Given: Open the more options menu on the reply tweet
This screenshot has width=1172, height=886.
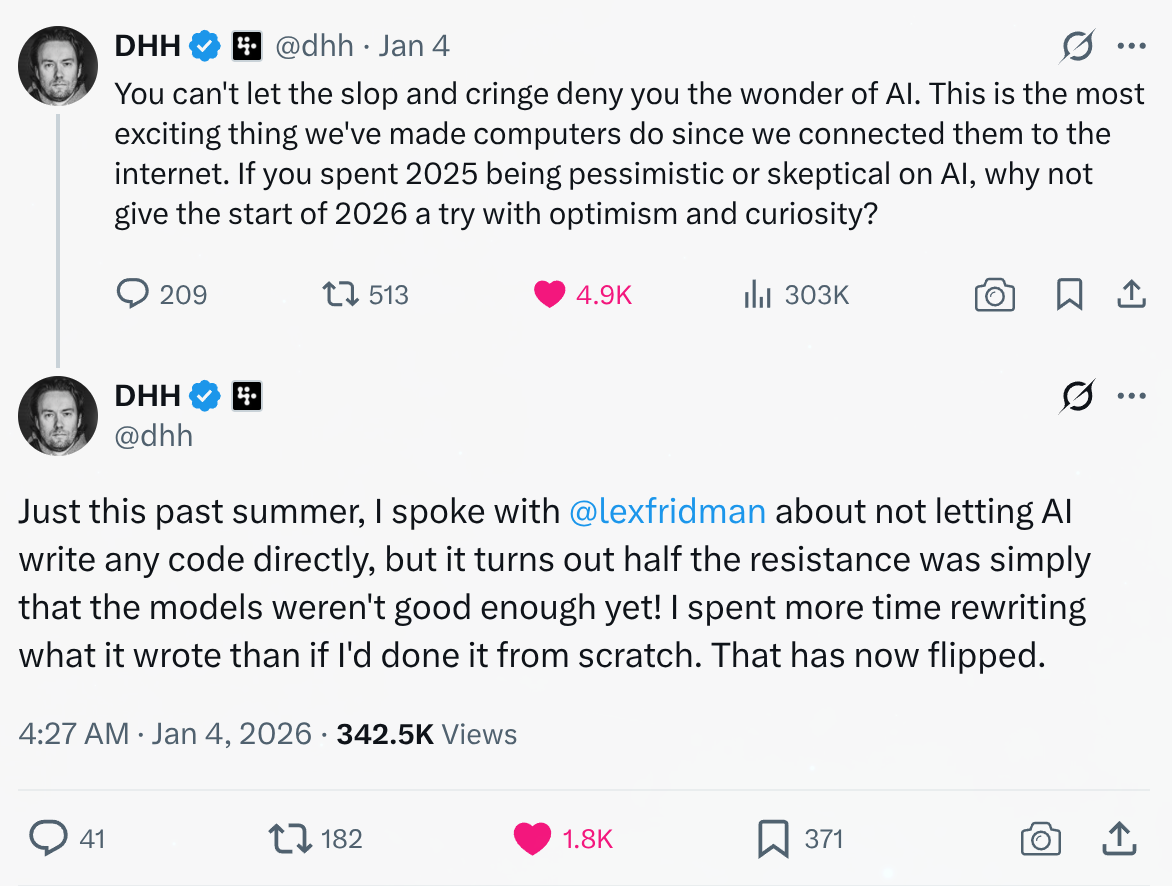Looking at the screenshot, I should pos(1133,395).
